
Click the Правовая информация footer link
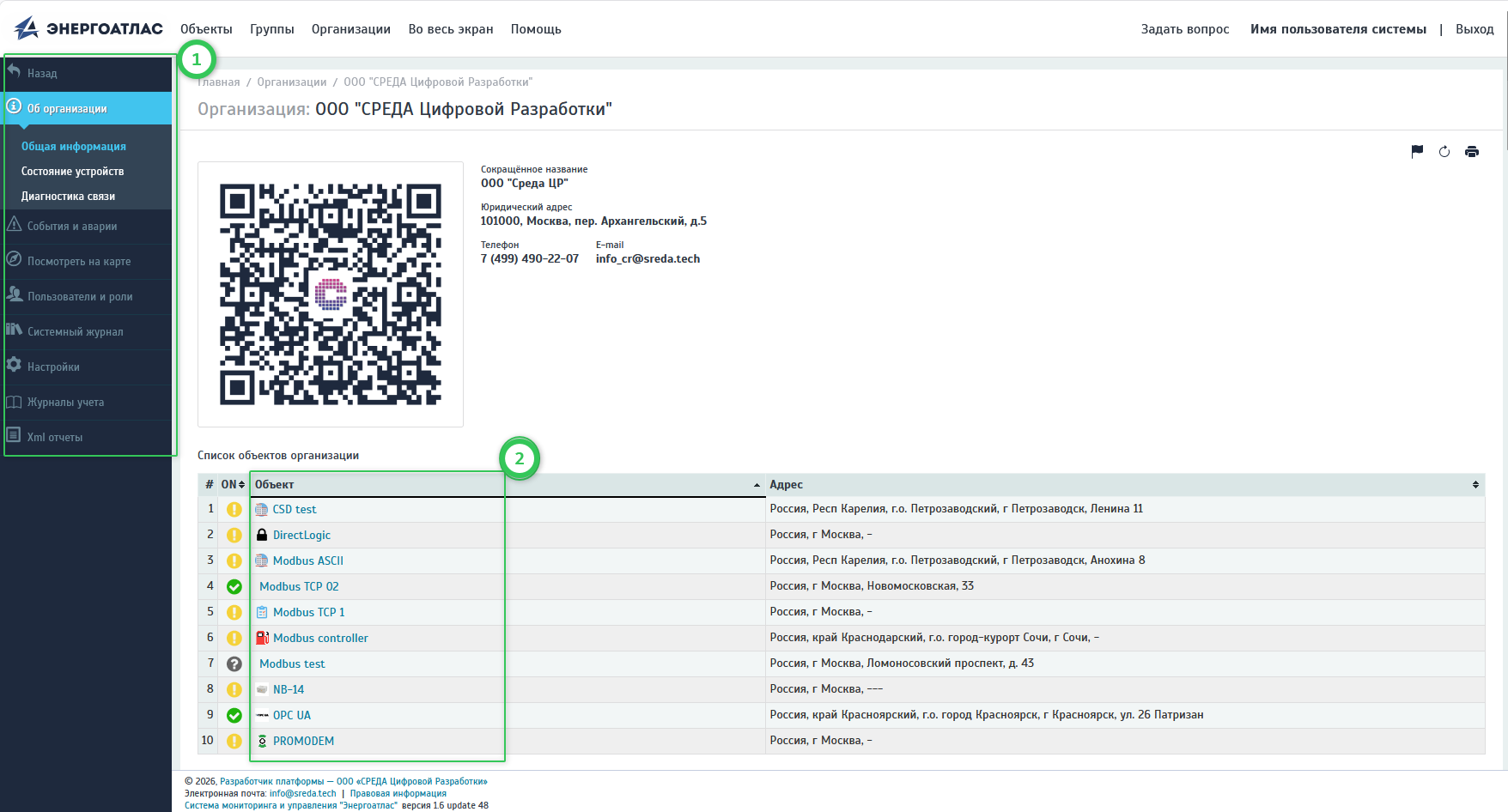[x=398, y=794]
